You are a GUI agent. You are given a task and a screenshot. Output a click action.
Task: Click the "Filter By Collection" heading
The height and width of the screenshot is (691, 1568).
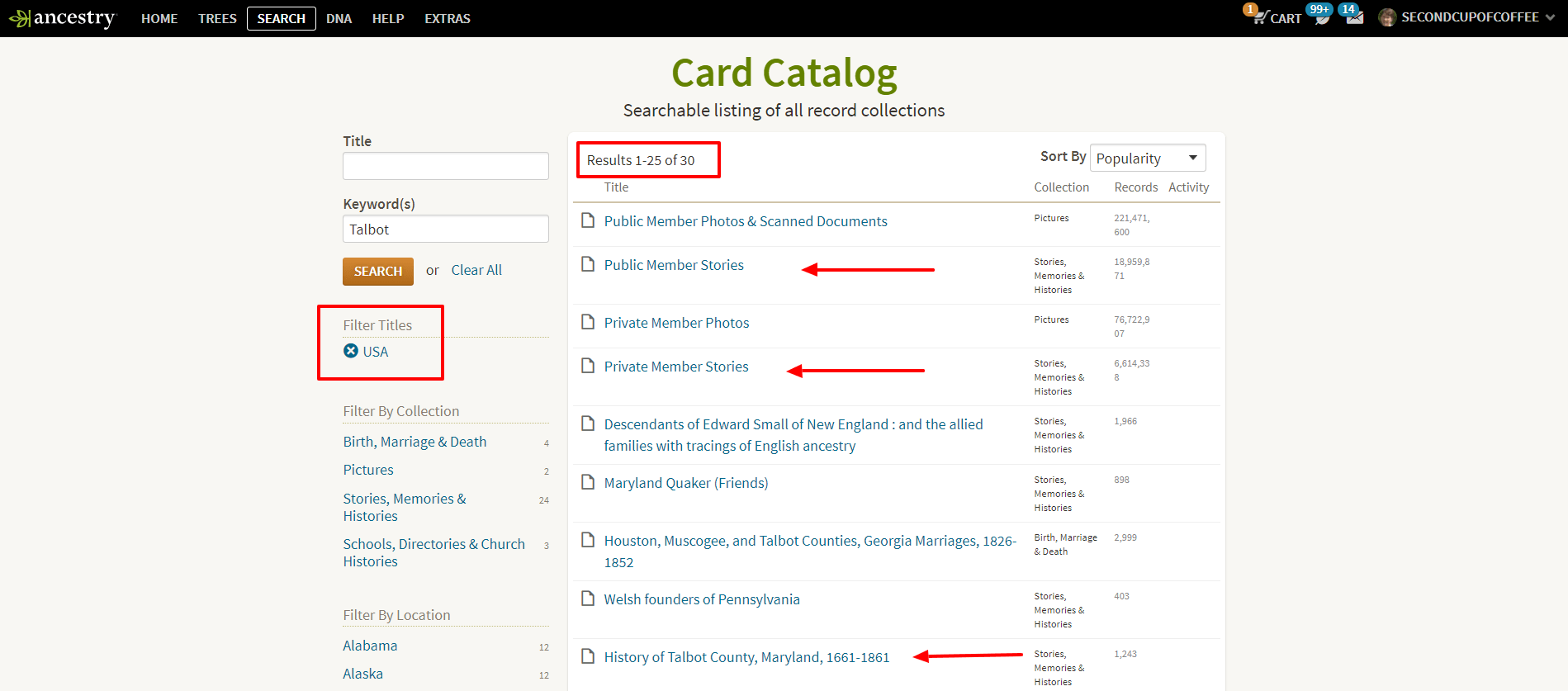(401, 411)
